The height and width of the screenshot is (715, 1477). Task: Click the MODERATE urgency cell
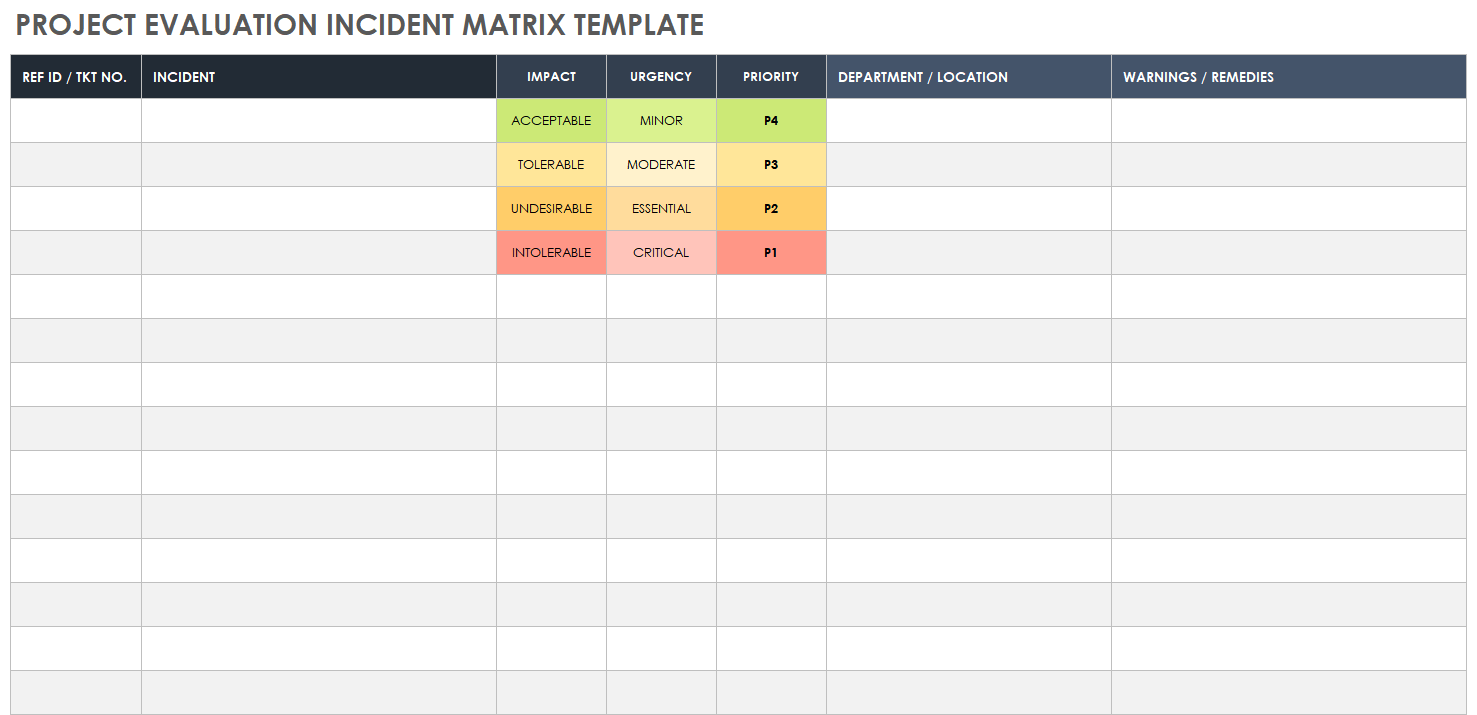(x=661, y=165)
